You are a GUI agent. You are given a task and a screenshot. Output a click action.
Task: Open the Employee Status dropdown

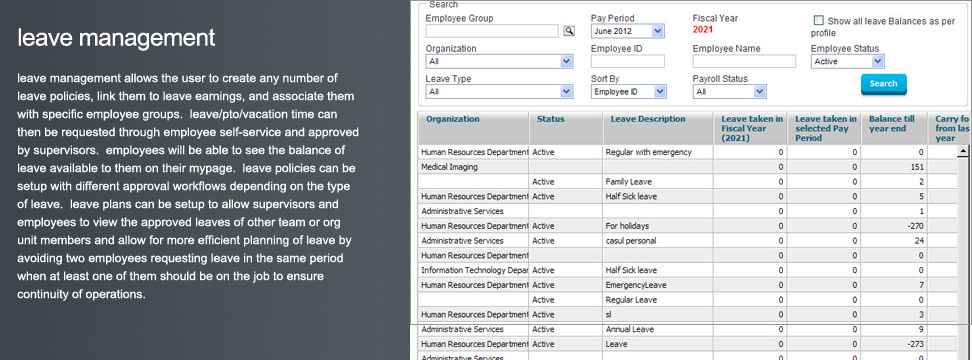[x=847, y=61]
